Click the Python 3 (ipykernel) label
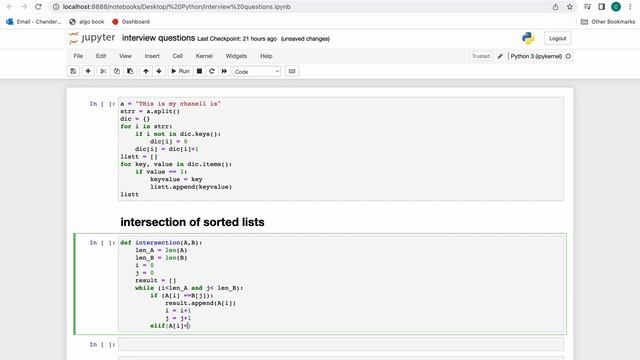Viewport: 640px width, 360px height. [x=536, y=56]
